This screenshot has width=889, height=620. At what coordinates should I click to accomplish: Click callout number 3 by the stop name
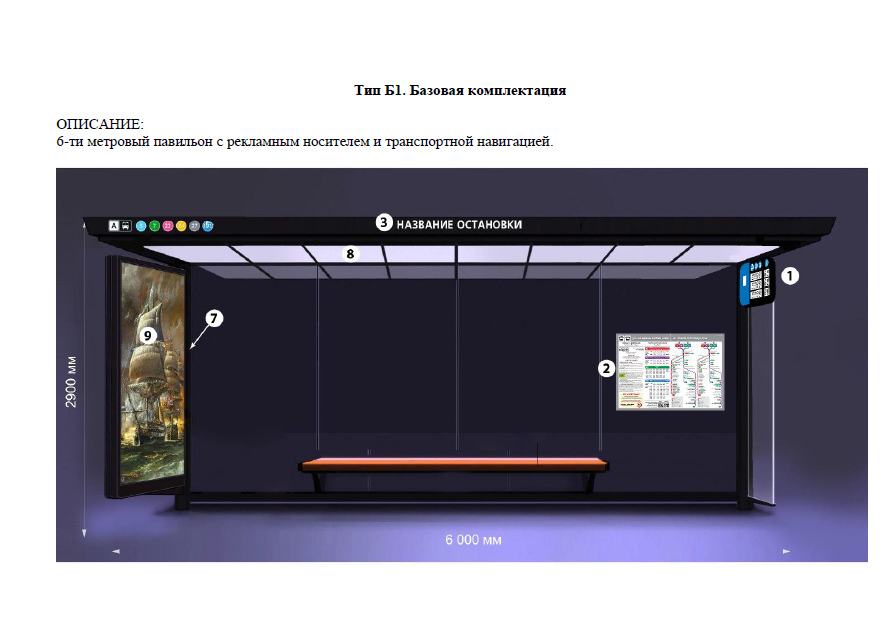click(384, 222)
